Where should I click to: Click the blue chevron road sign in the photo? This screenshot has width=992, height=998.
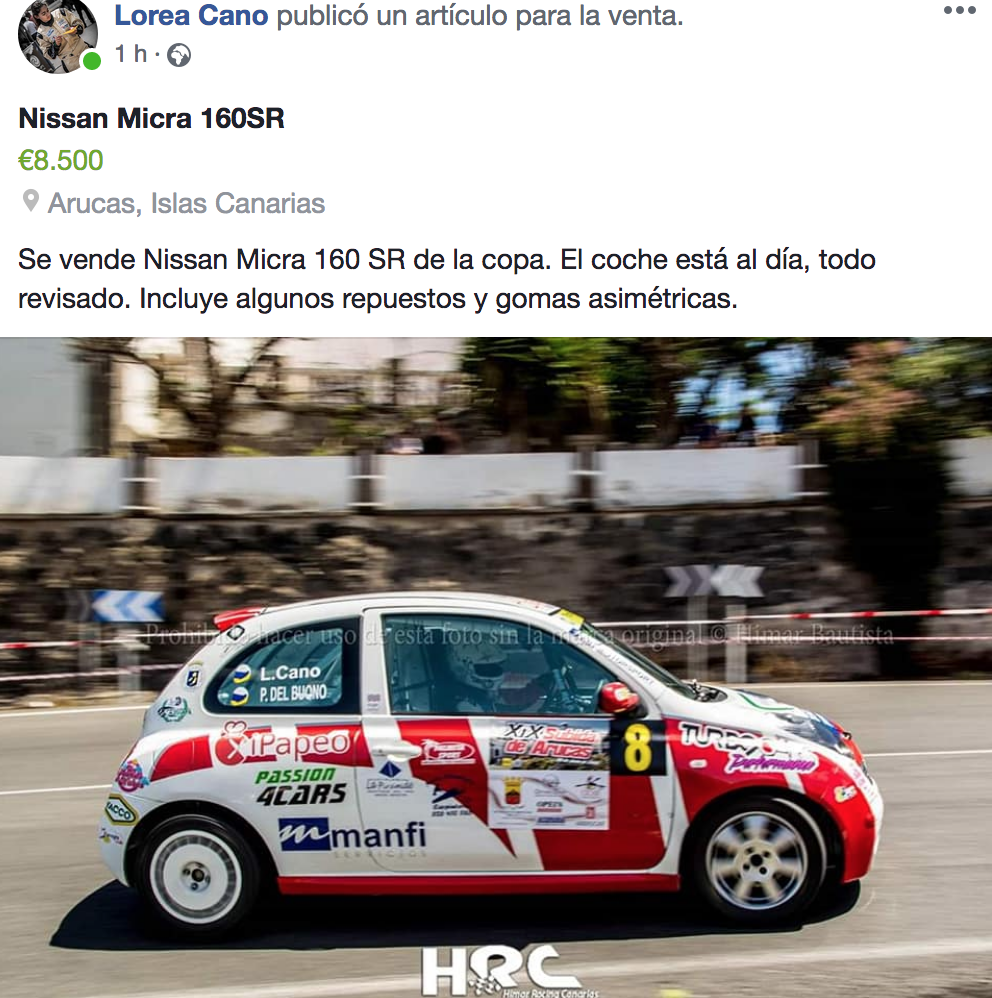(127, 607)
